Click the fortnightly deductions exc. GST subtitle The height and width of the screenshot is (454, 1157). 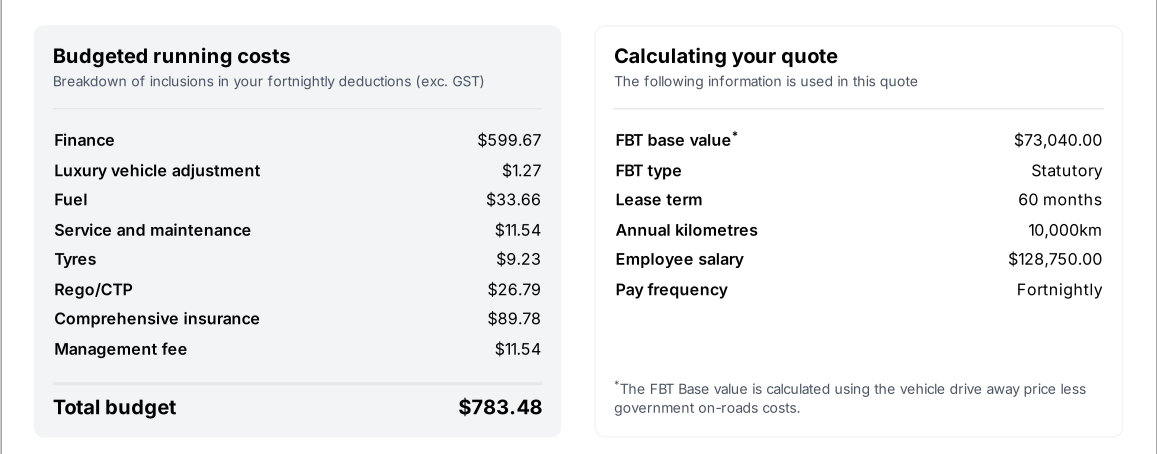[268, 81]
